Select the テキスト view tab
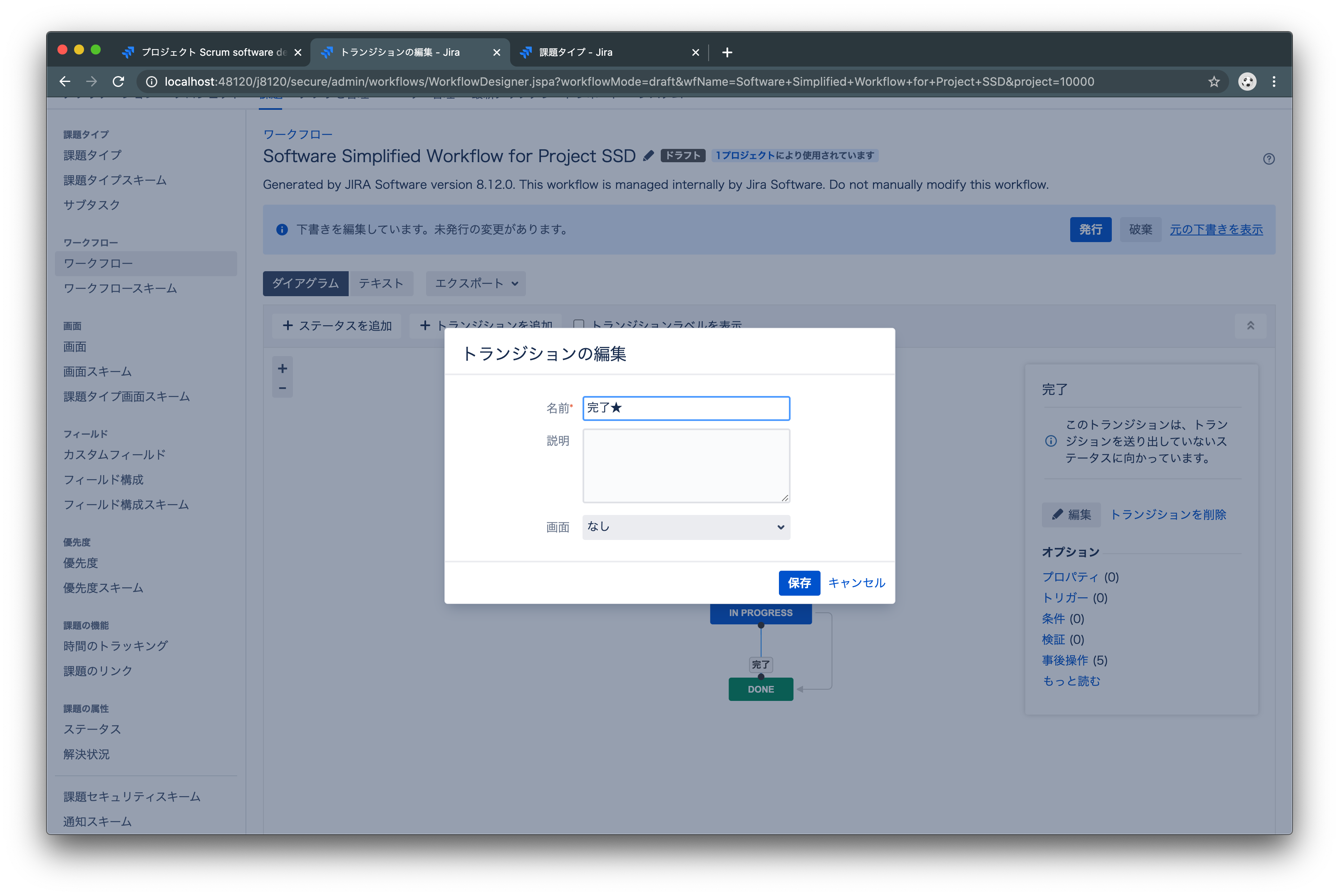Viewport: 1339px width, 896px height. (x=381, y=283)
